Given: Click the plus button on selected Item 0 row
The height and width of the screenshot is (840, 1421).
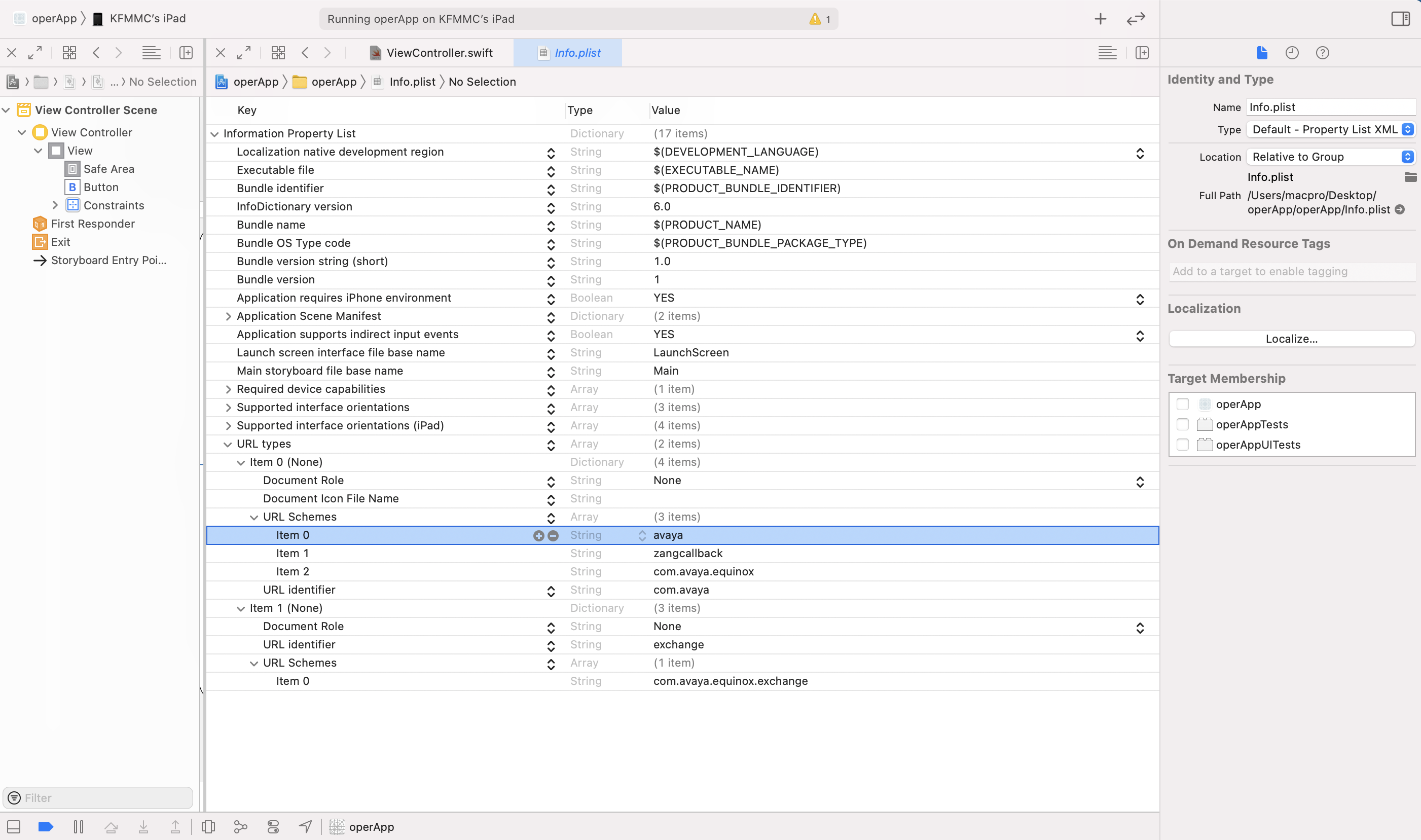Looking at the screenshot, I should click(x=539, y=535).
